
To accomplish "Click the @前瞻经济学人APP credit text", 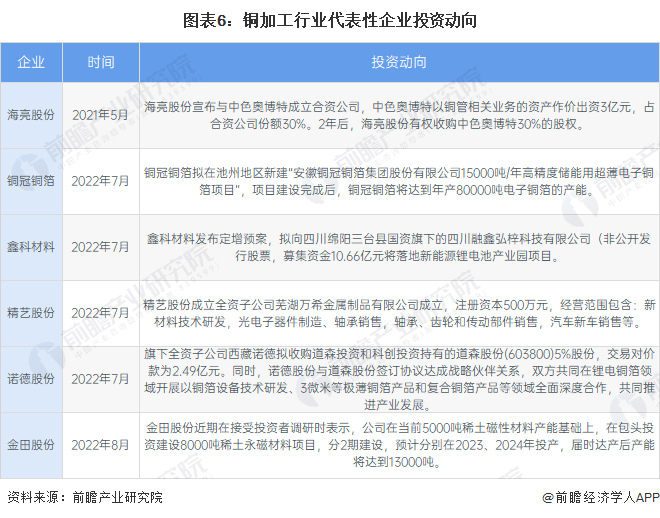I will click(601, 497).
